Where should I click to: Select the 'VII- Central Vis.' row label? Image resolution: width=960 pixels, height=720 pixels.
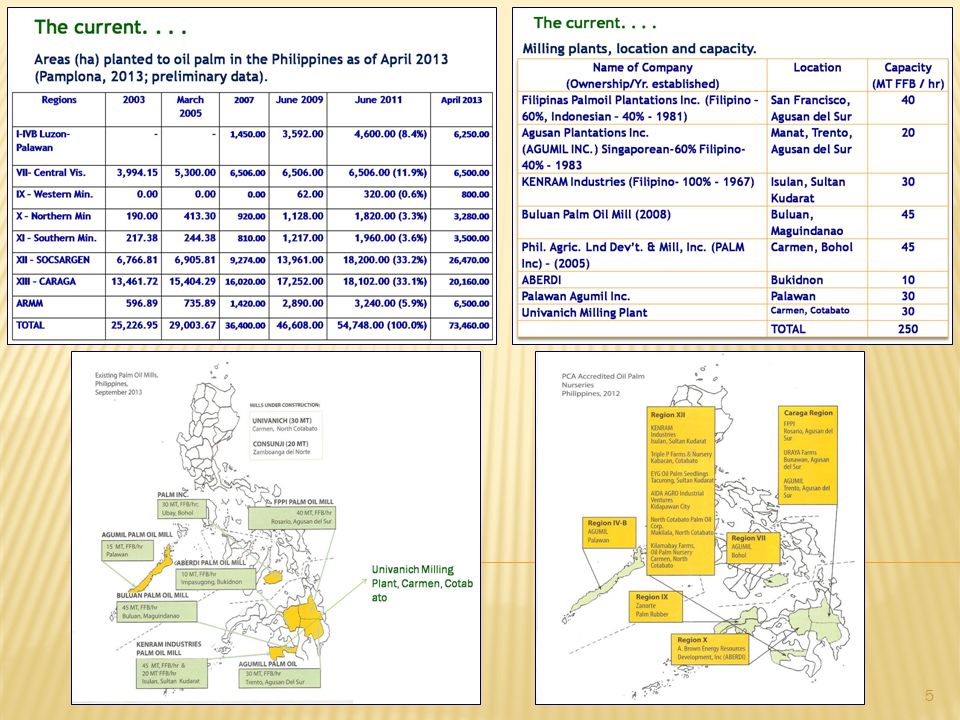click(51, 173)
